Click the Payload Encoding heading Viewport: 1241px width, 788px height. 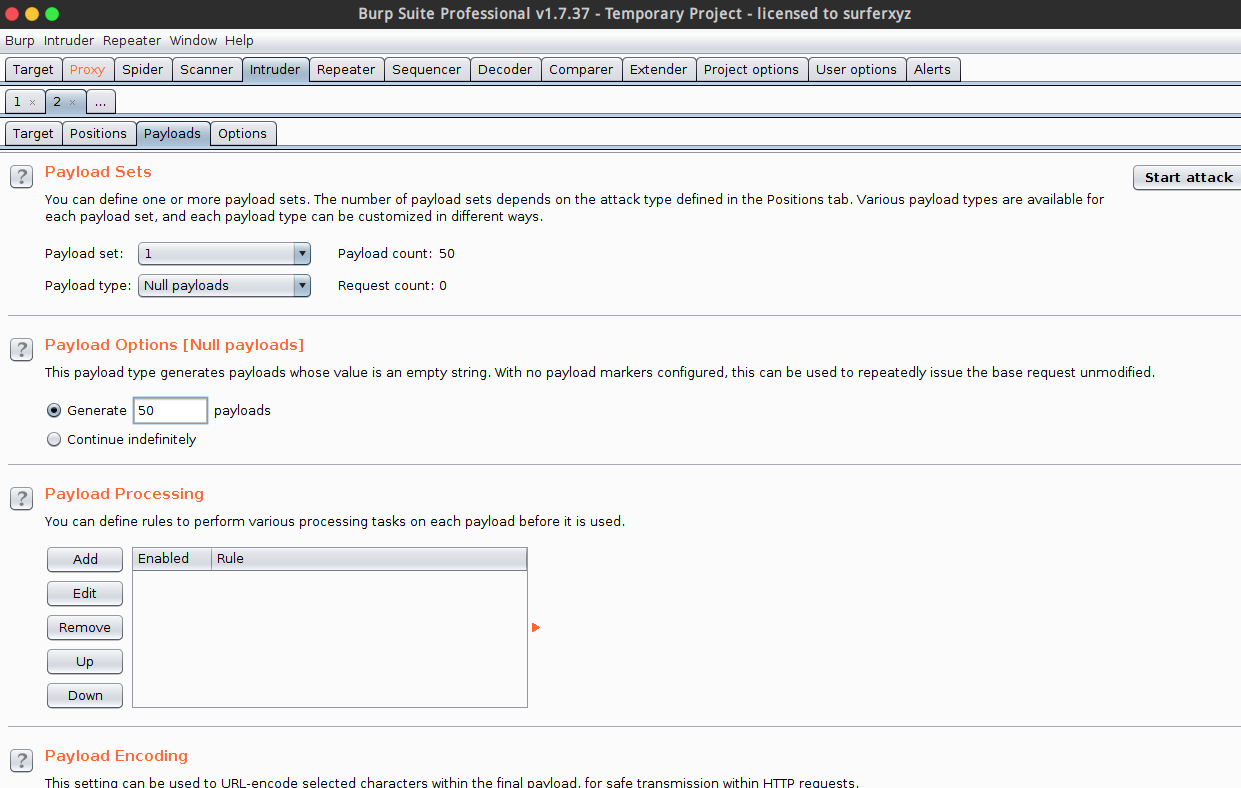click(x=116, y=756)
